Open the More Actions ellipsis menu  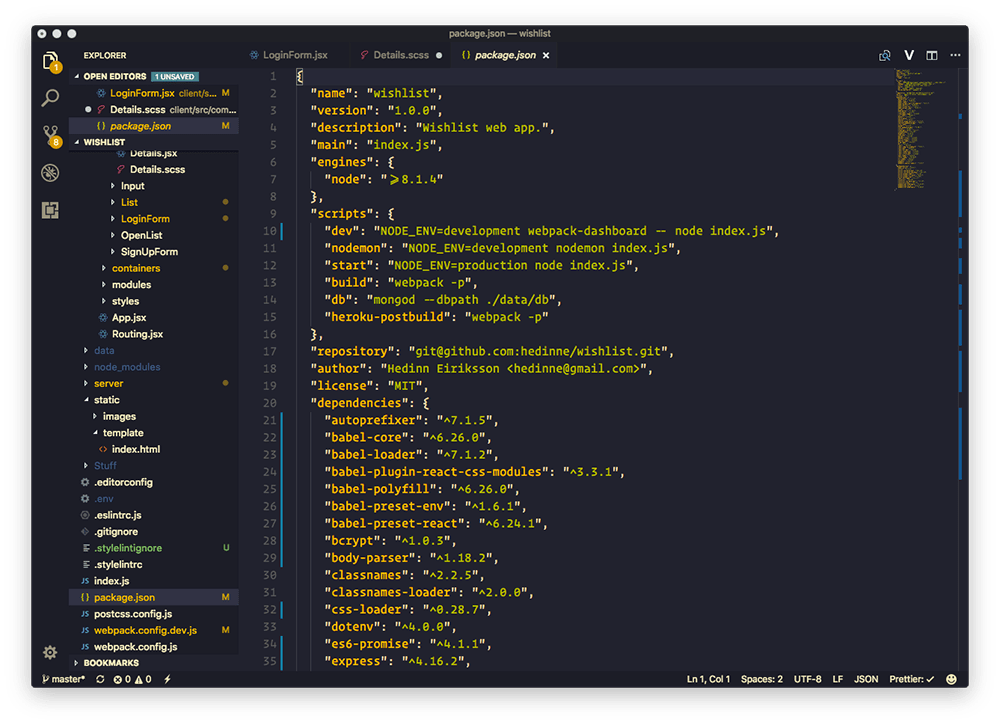(x=955, y=55)
